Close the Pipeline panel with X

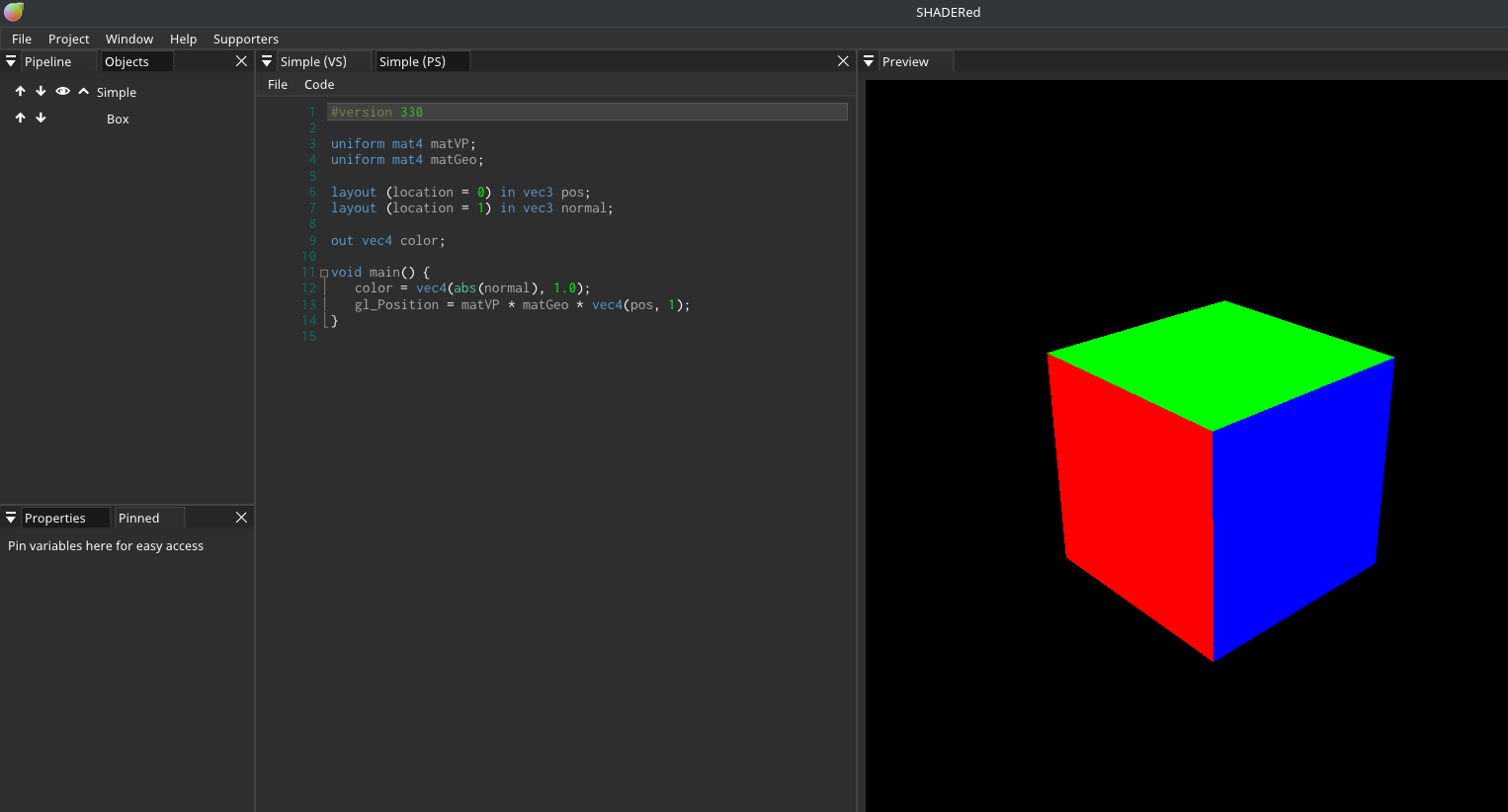(241, 61)
